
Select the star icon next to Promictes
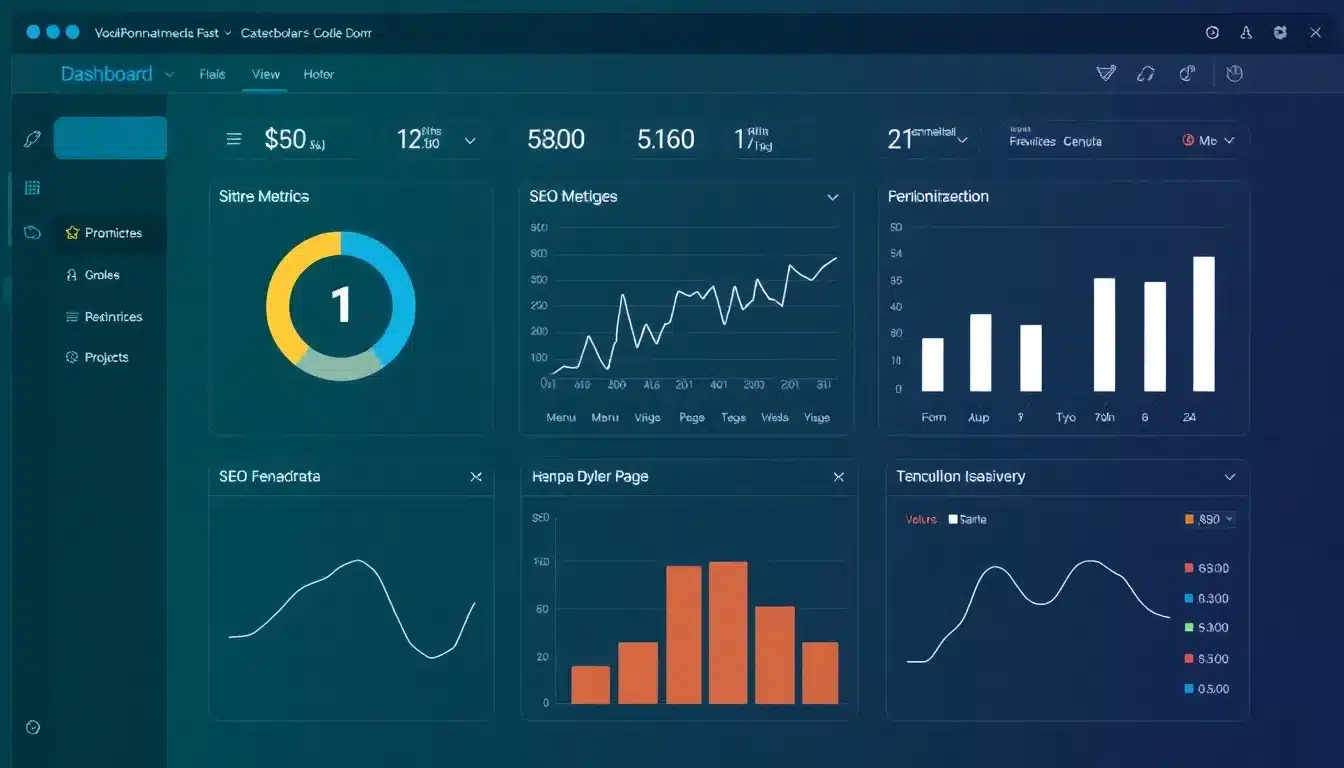(x=72, y=232)
